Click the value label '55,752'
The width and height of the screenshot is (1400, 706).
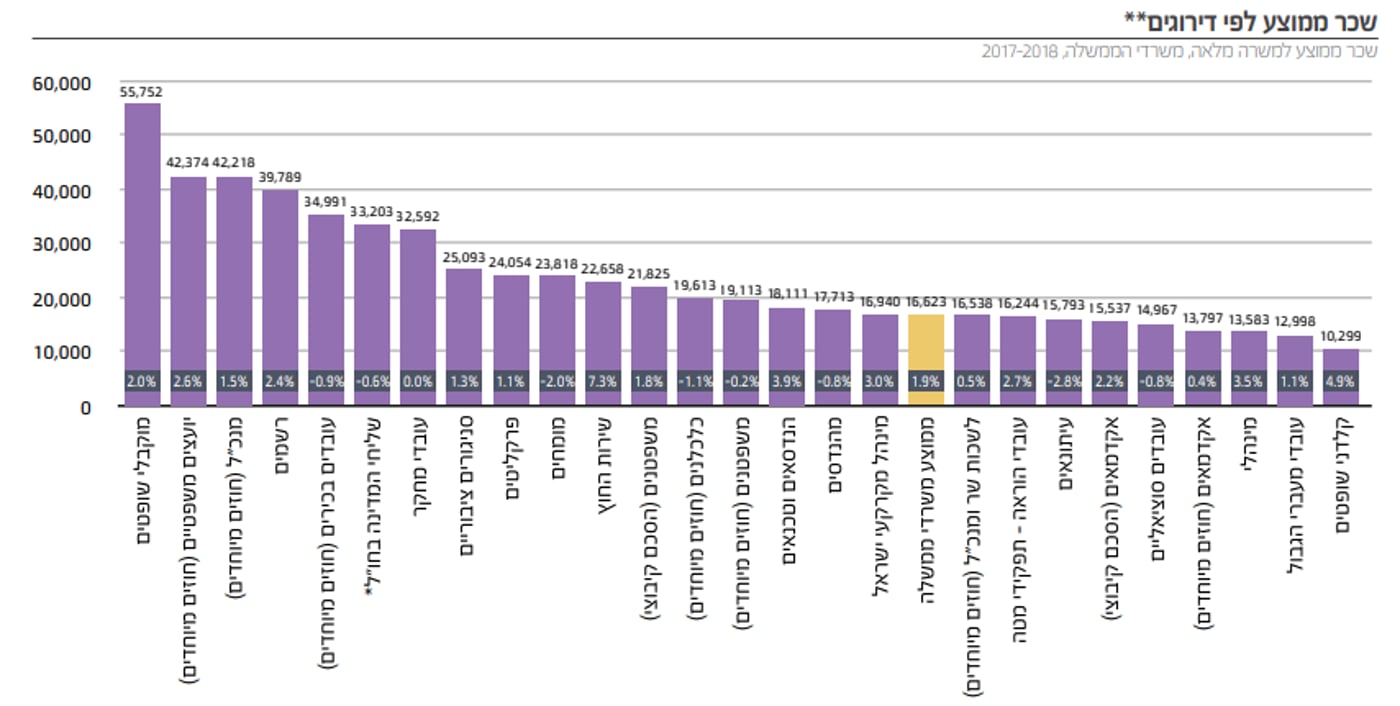point(142,92)
